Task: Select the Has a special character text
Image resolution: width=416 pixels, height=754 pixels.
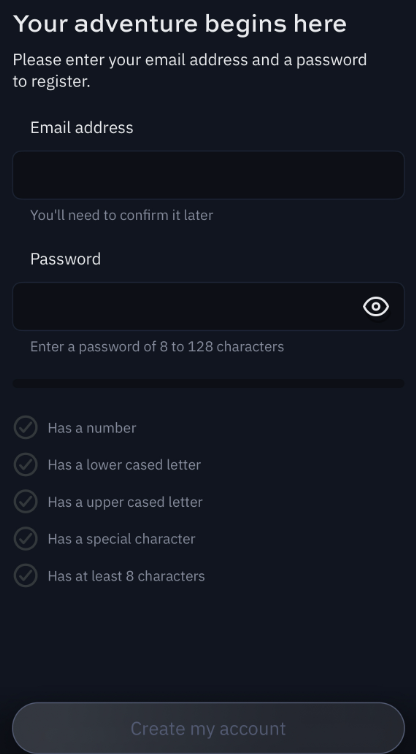Action: (x=122, y=539)
